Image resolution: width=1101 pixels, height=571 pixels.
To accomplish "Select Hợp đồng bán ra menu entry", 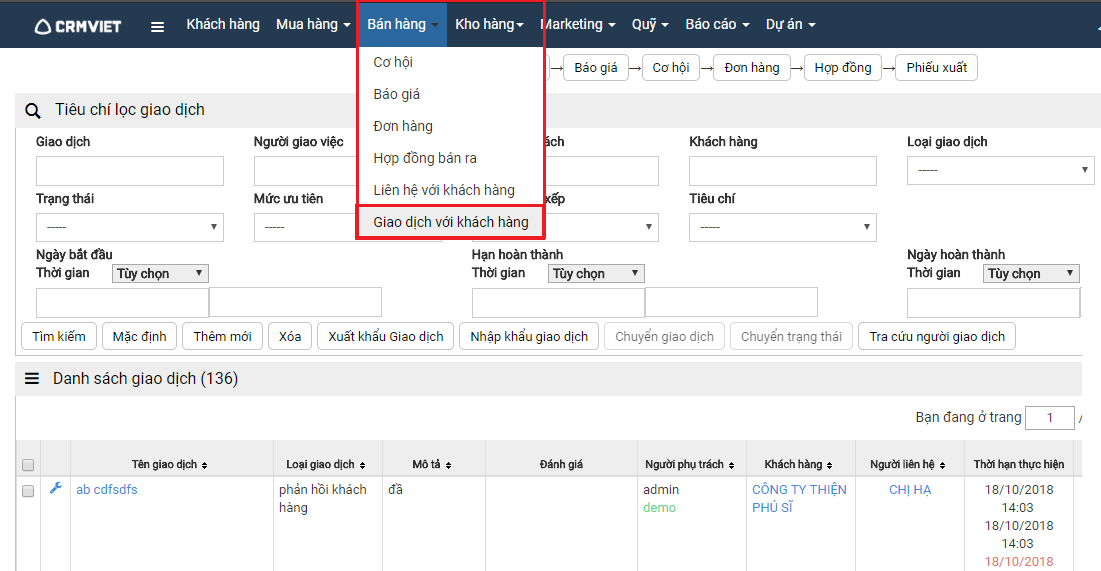I will pyautogui.click(x=425, y=158).
